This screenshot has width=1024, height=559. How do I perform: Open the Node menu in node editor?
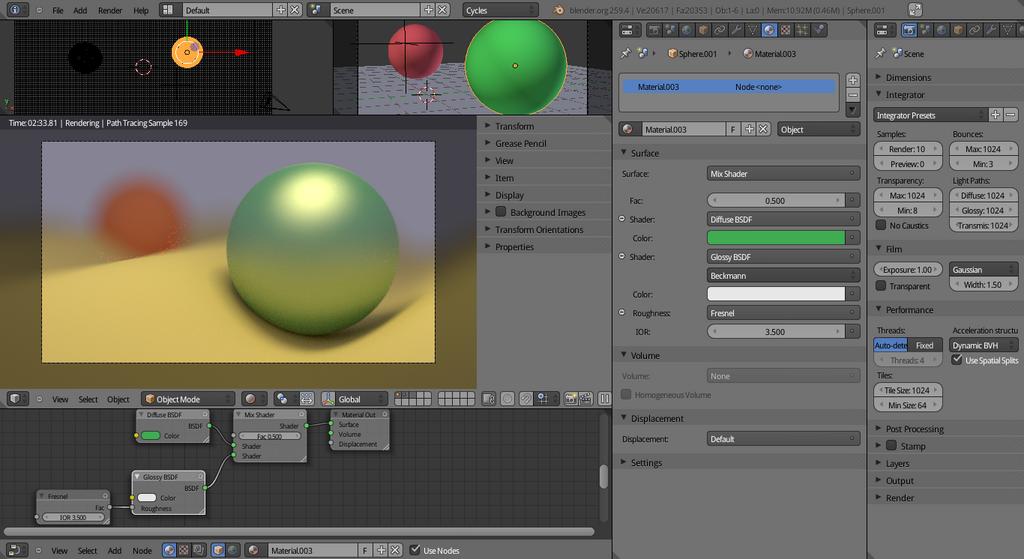142,551
